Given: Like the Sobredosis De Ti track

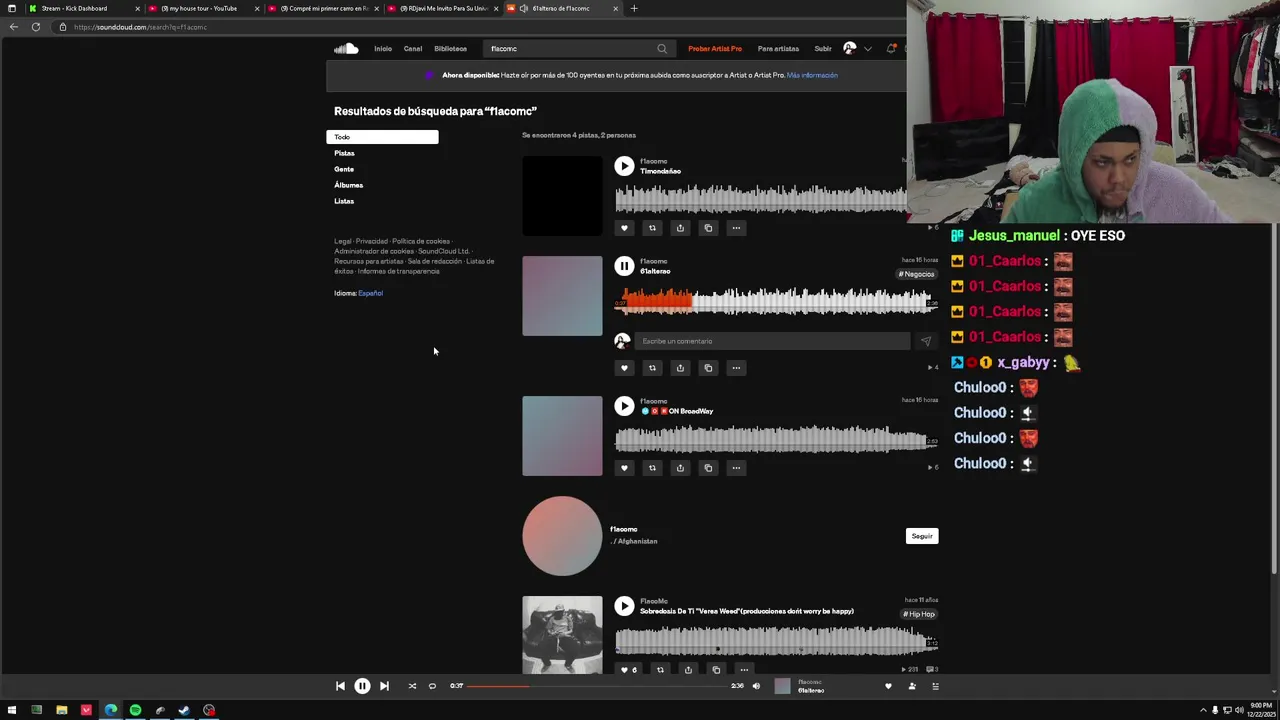Looking at the screenshot, I should [x=628, y=670].
